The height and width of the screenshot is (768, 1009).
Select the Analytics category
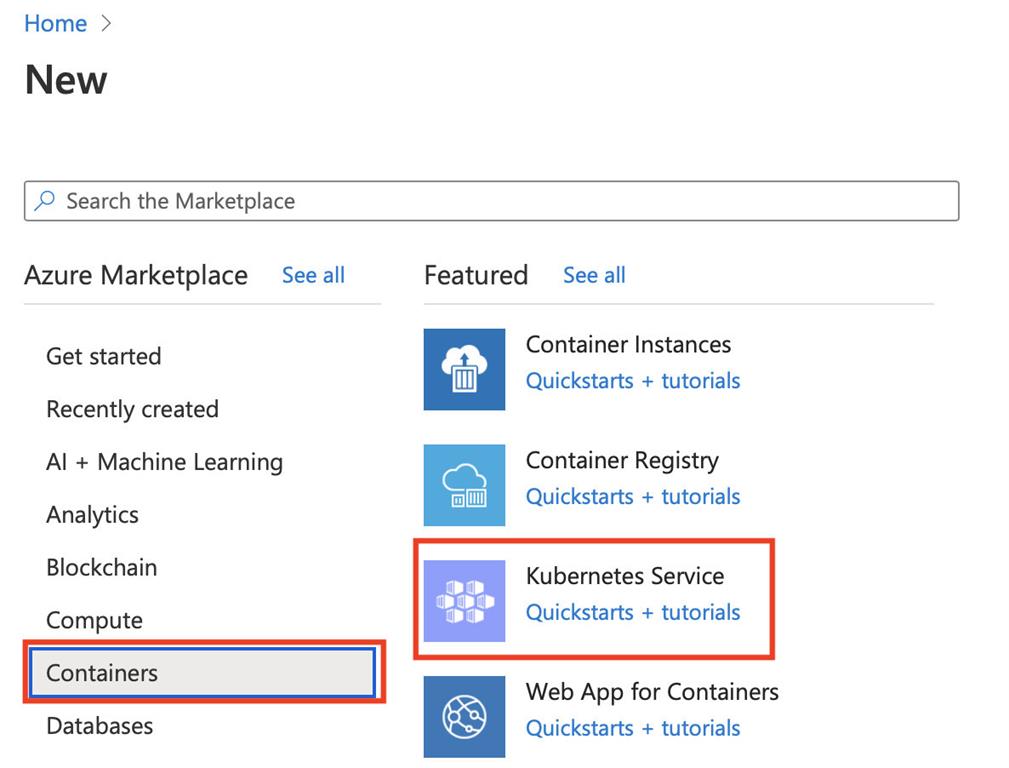(x=92, y=515)
